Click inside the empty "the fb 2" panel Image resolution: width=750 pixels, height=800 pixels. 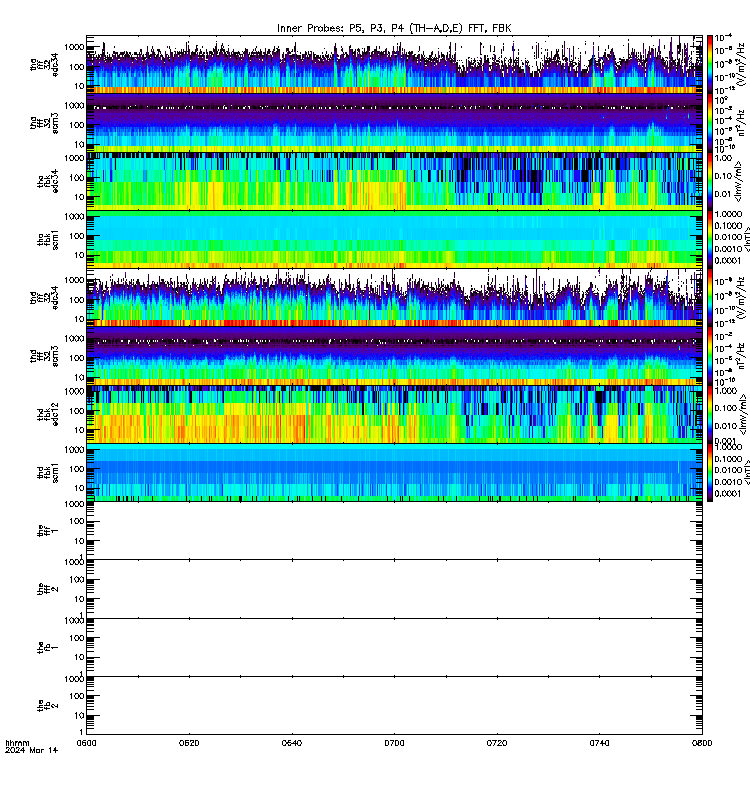pyautogui.click(x=394, y=706)
